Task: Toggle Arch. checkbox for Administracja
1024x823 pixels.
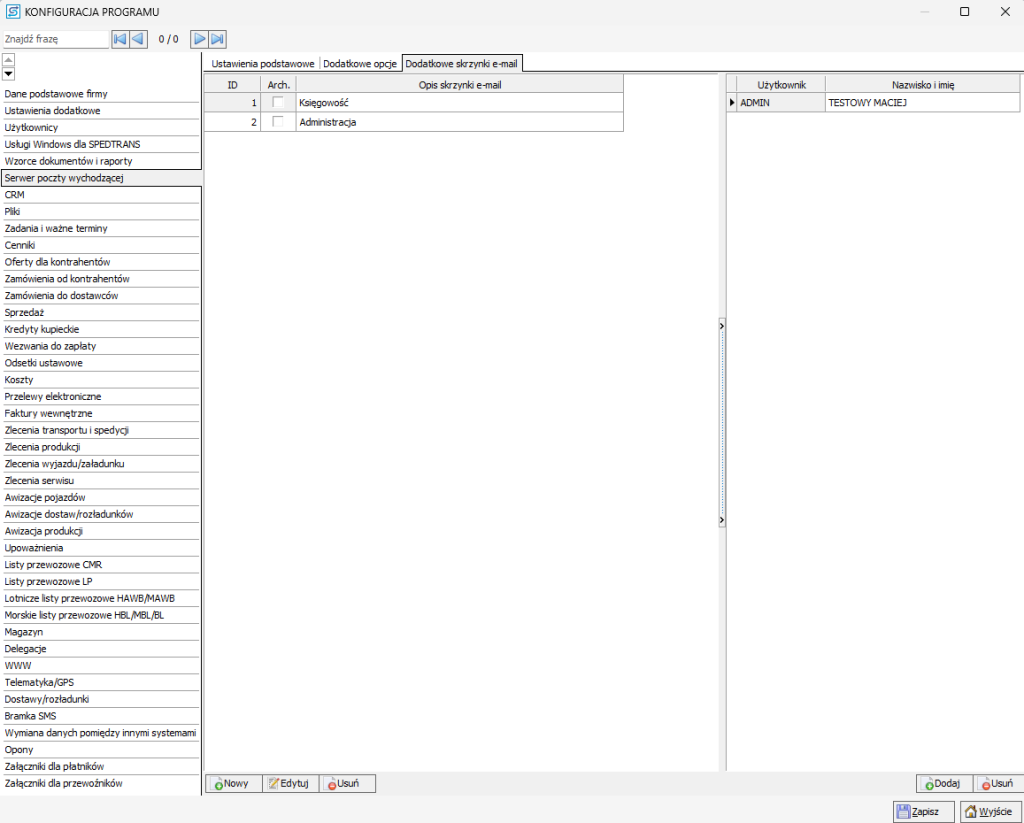Action: pos(278,122)
